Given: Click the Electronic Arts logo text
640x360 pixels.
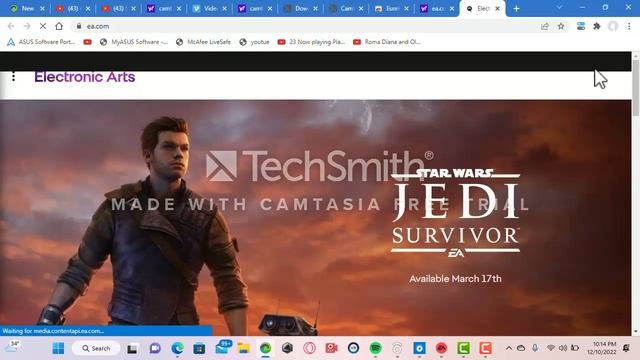Looking at the screenshot, I should (x=84, y=77).
